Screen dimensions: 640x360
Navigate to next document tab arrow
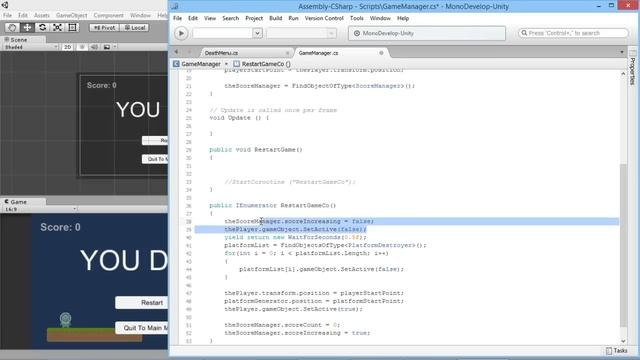point(189,52)
